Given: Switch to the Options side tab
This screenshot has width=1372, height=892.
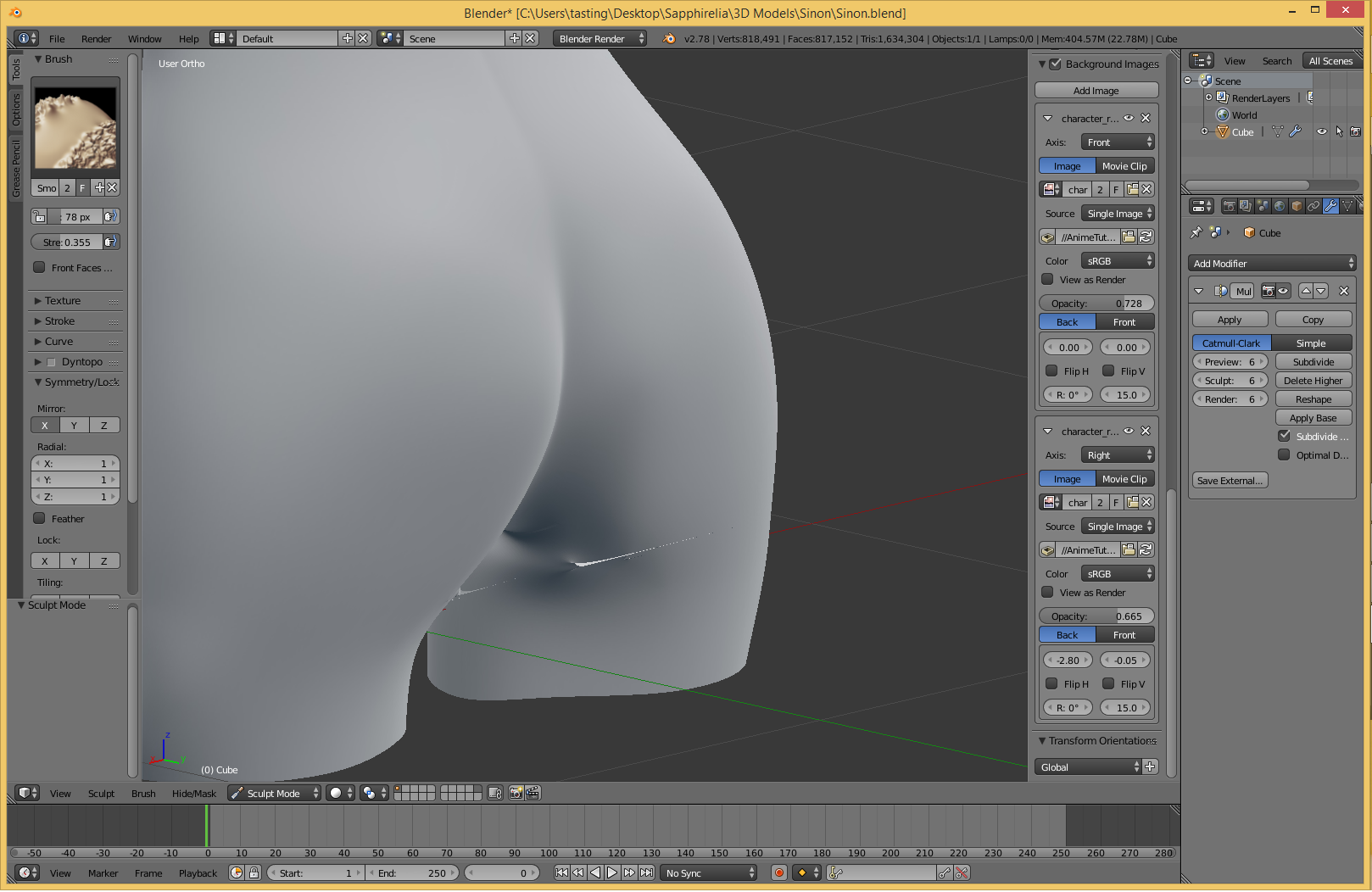Looking at the screenshot, I should coord(16,109).
